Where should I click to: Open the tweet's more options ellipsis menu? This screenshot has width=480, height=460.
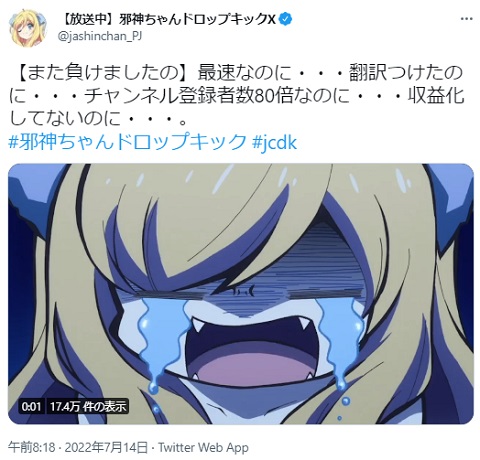(466, 19)
